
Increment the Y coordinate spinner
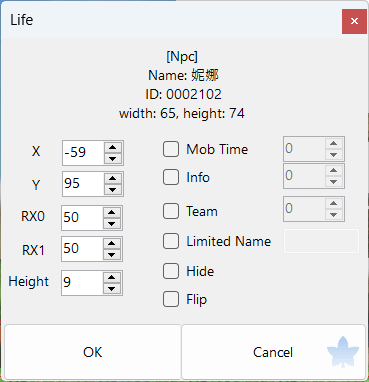click(x=113, y=178)
